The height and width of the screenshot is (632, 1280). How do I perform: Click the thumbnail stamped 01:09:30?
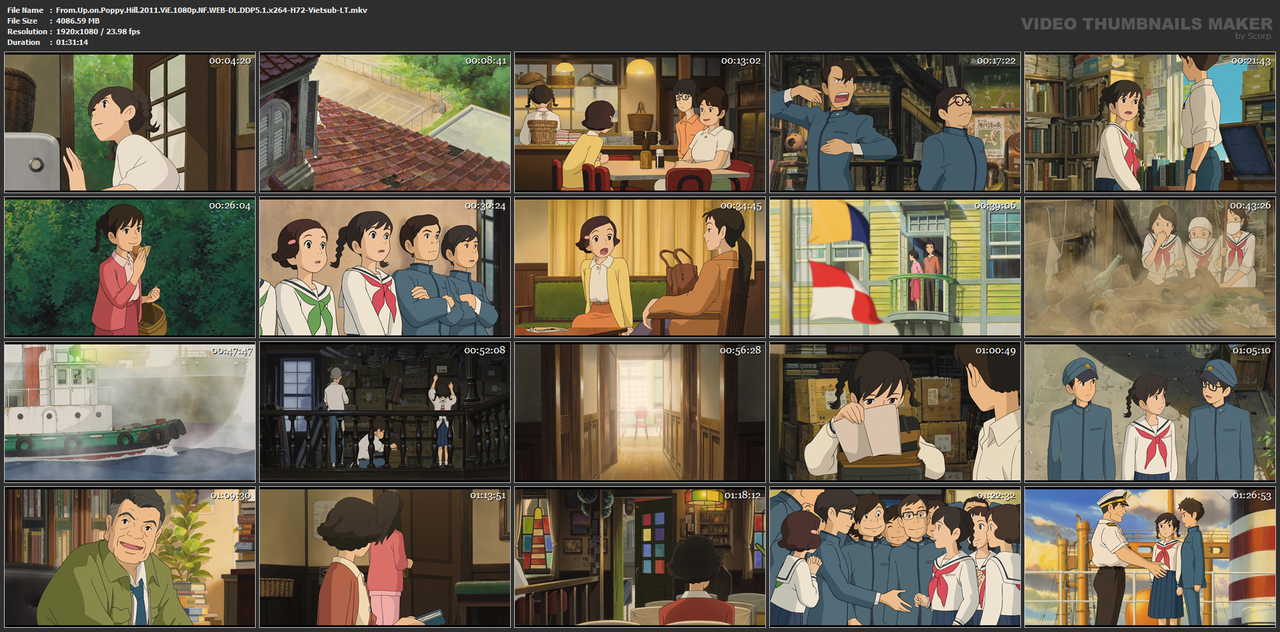[x=130, y=557]
